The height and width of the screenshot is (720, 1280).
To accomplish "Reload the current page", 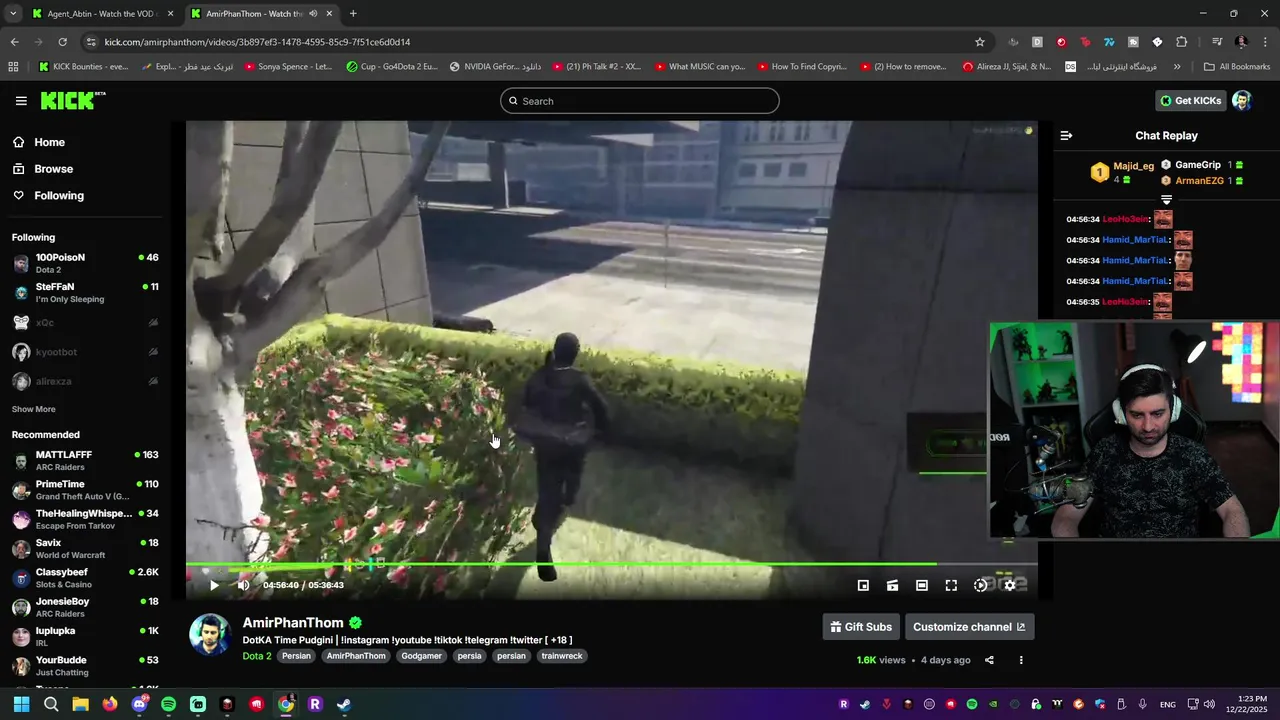I will tap(62, 42).
